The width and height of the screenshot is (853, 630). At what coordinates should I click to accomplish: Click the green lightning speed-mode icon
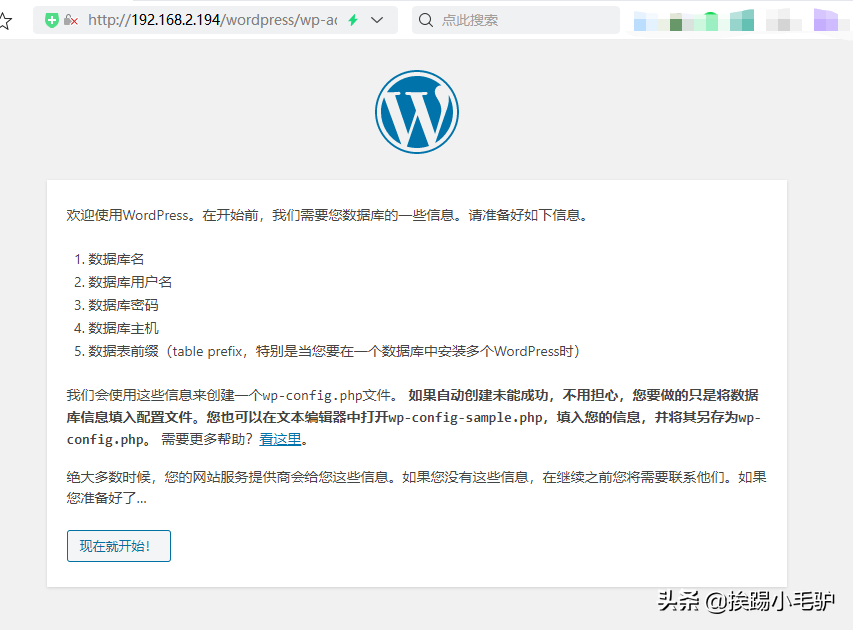click(353, 20)
